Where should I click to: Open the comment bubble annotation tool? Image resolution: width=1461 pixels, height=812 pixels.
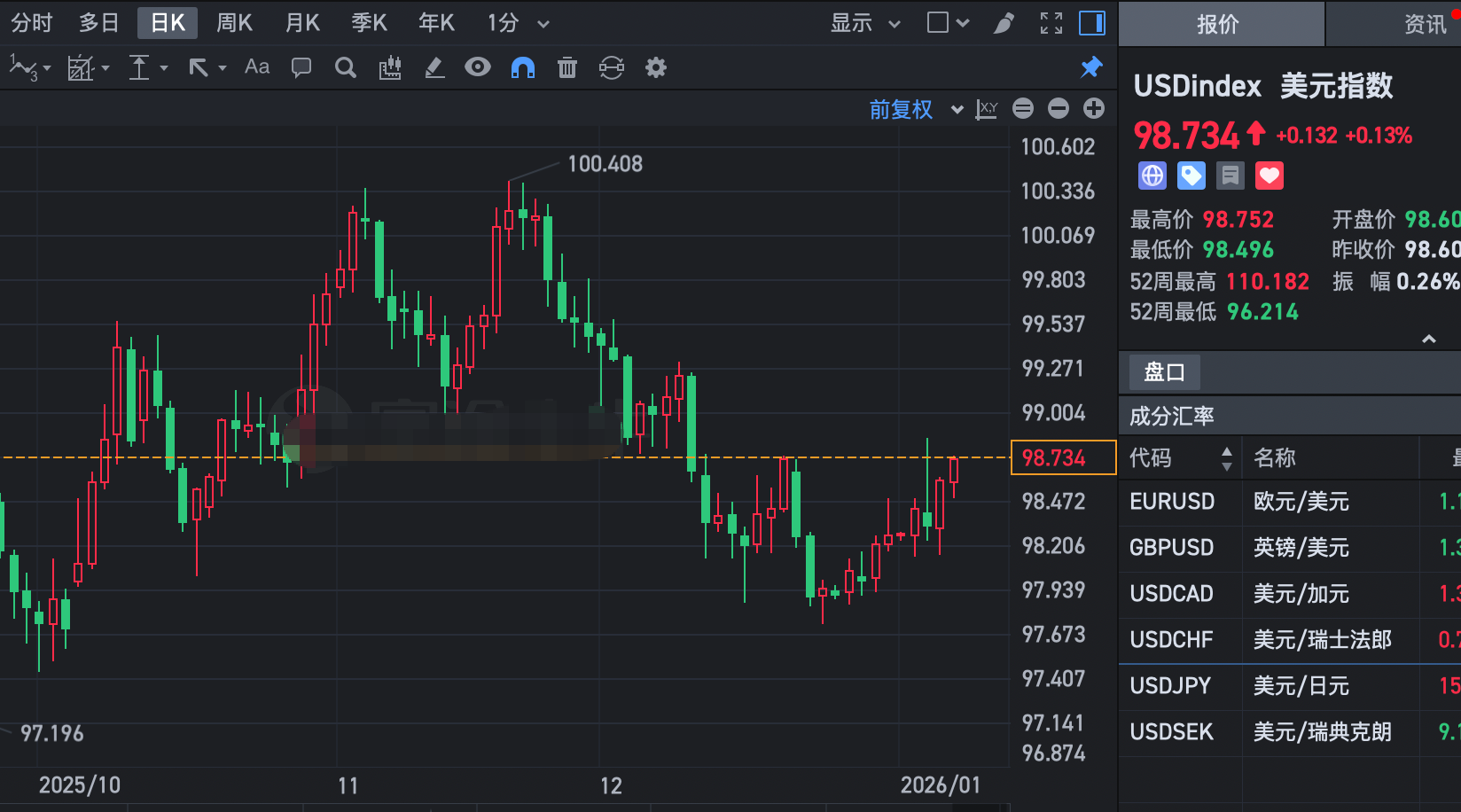[x=301, y=67]
